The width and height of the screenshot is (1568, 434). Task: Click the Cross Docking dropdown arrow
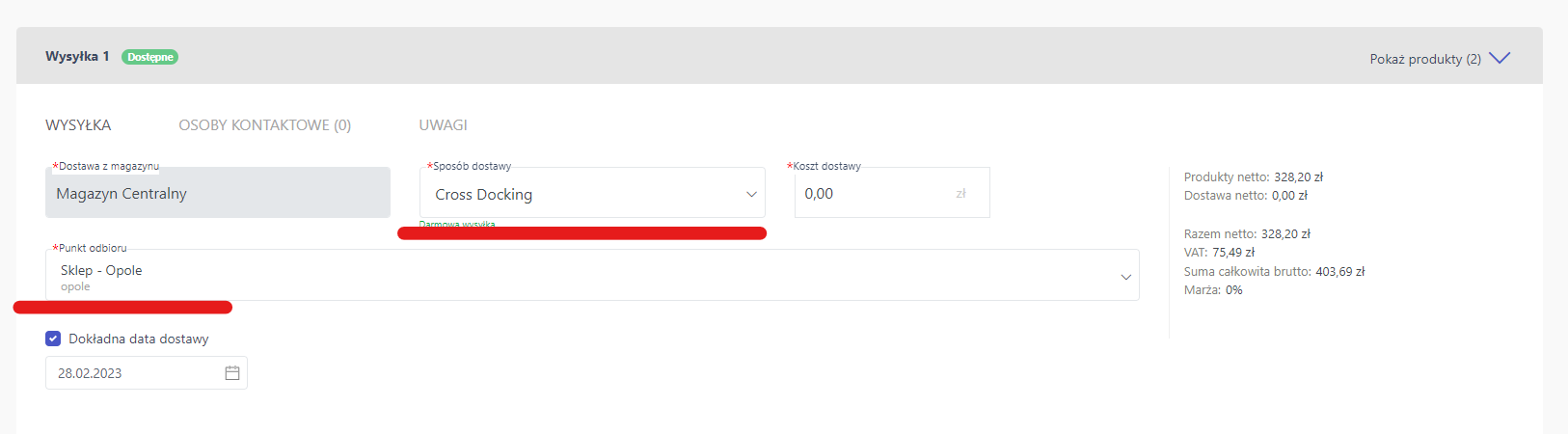752,194
